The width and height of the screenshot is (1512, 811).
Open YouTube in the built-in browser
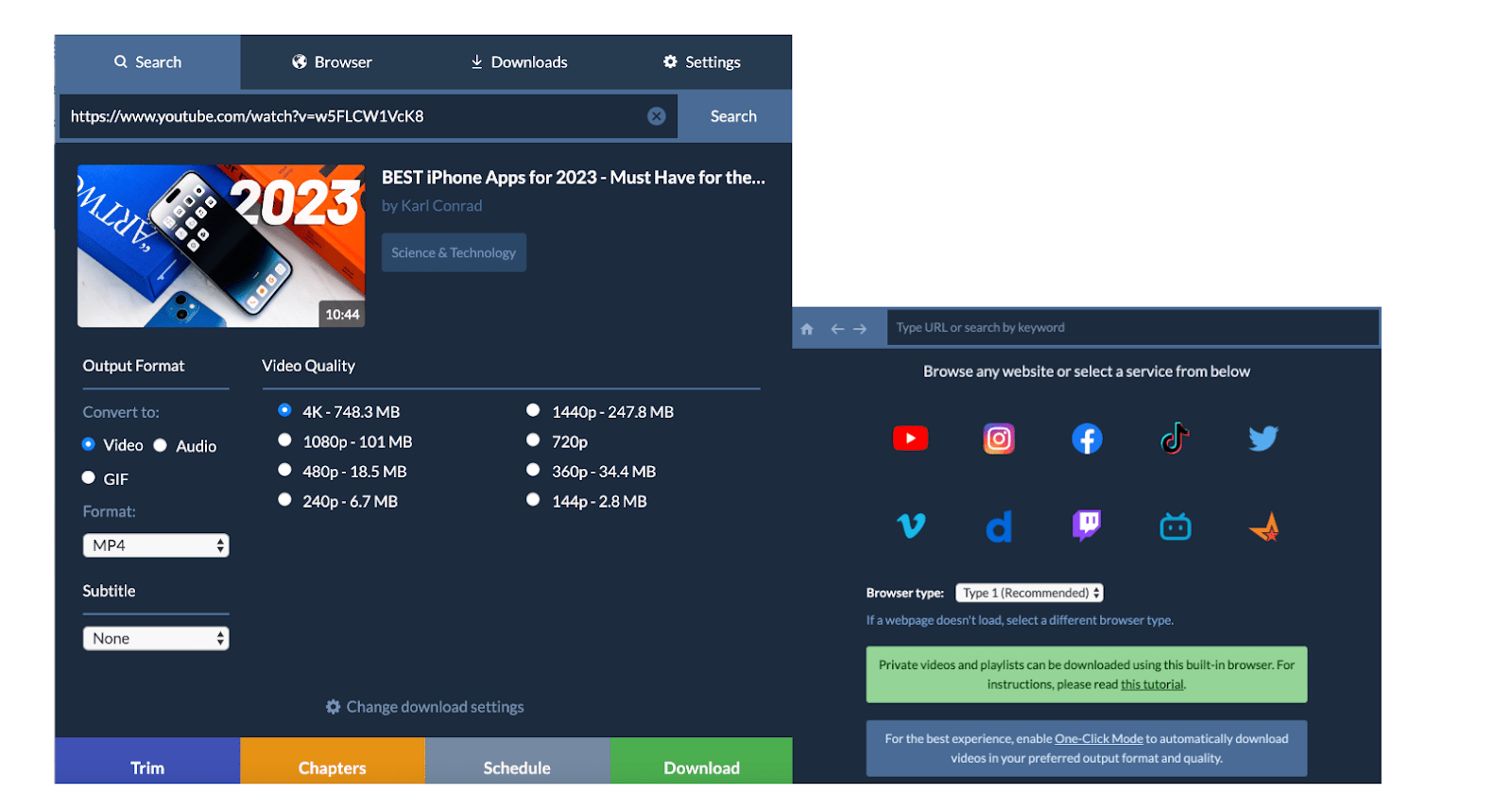pos(910,439)
